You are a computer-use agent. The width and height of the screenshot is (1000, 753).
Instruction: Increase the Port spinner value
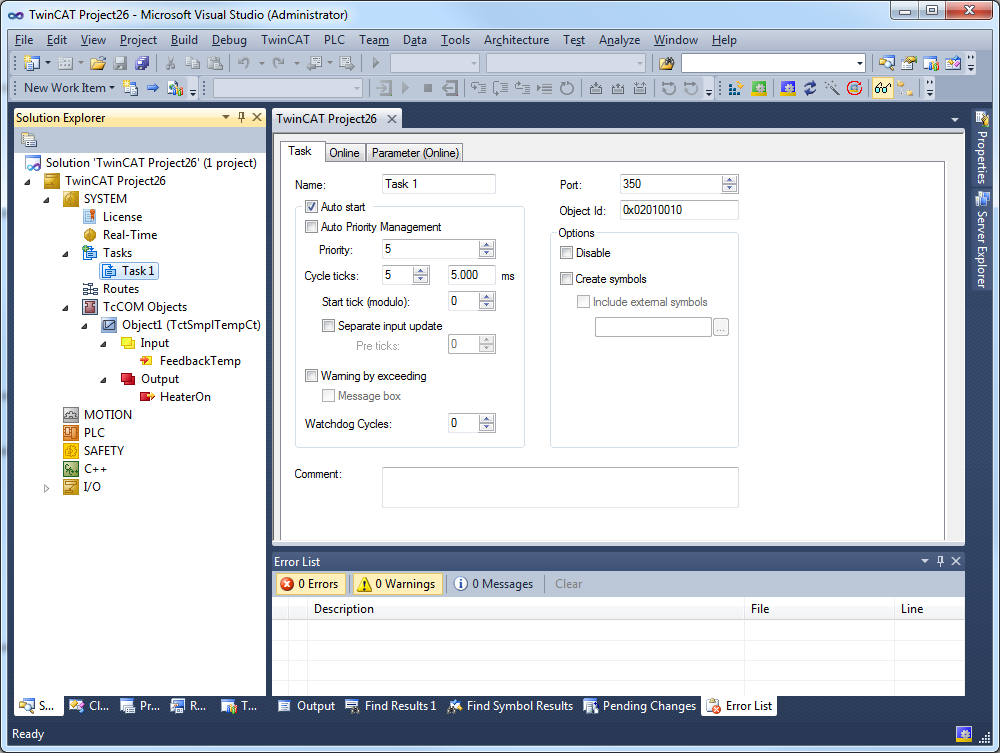(x=729, y=179)
